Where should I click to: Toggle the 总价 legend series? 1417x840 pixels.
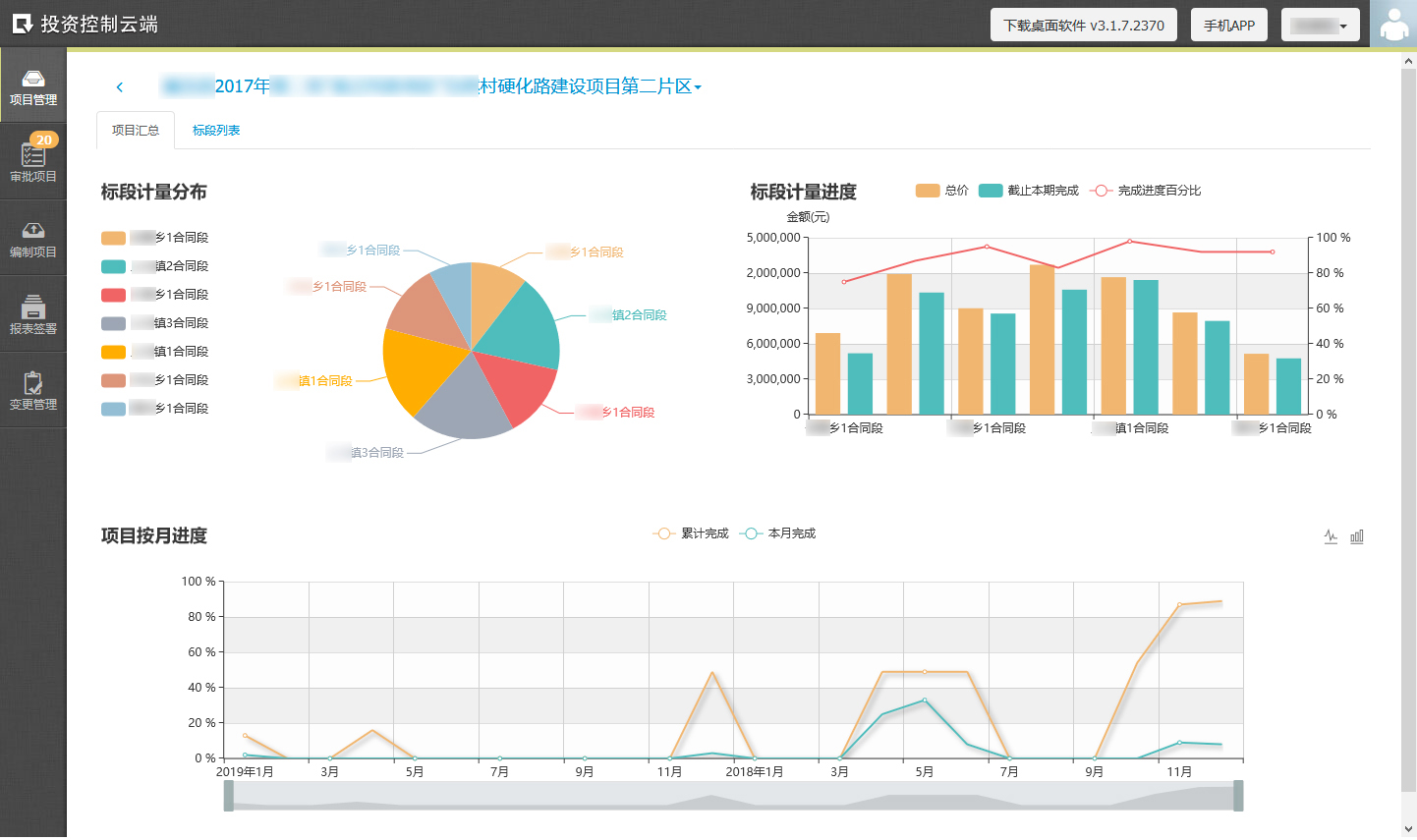941,191
